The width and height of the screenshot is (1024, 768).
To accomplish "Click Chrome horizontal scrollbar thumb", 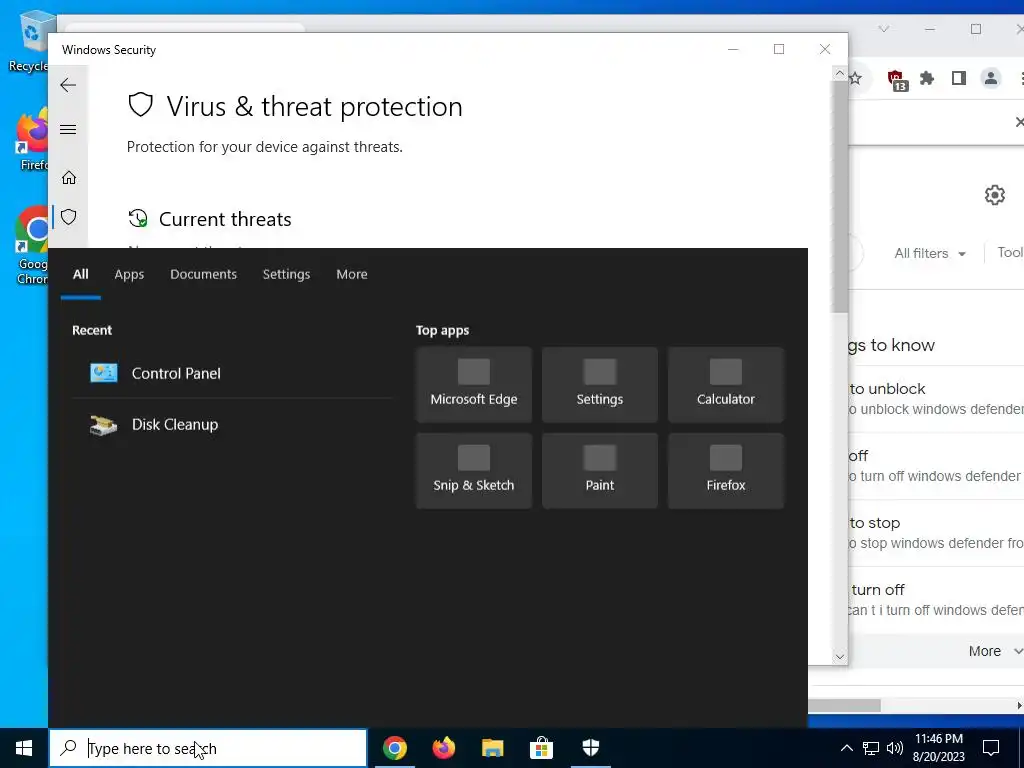I will 844,705.
